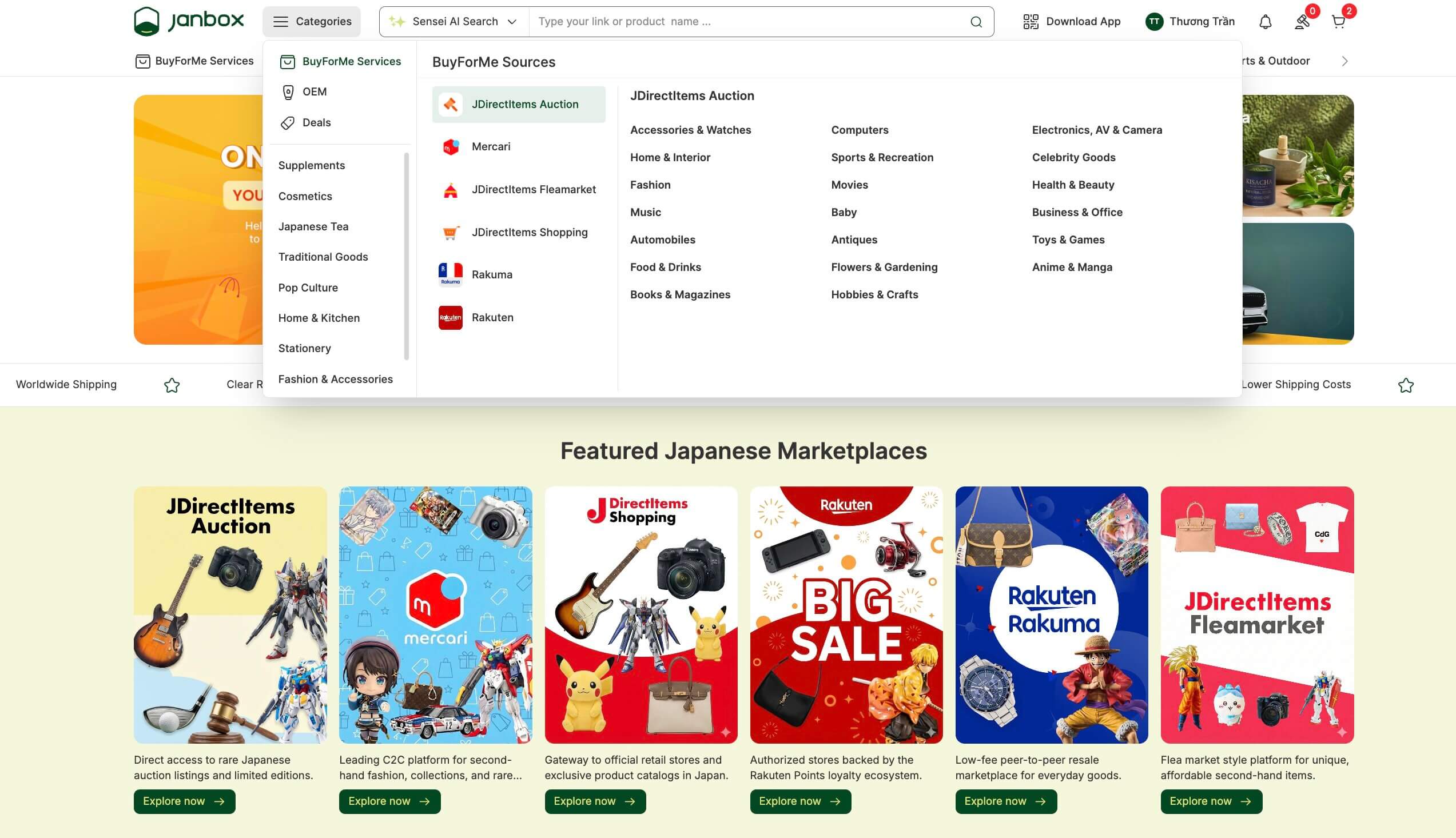The image size is (1456, 838).
Task: Open Toys & Games subcategory
Action: point(1068,240)
